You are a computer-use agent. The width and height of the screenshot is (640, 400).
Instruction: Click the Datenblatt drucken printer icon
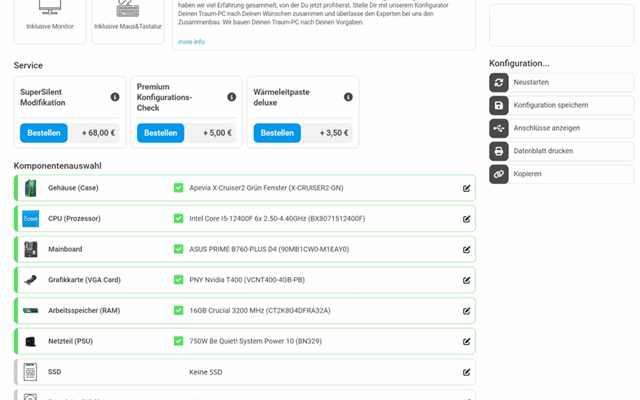(x=498, y=151)
